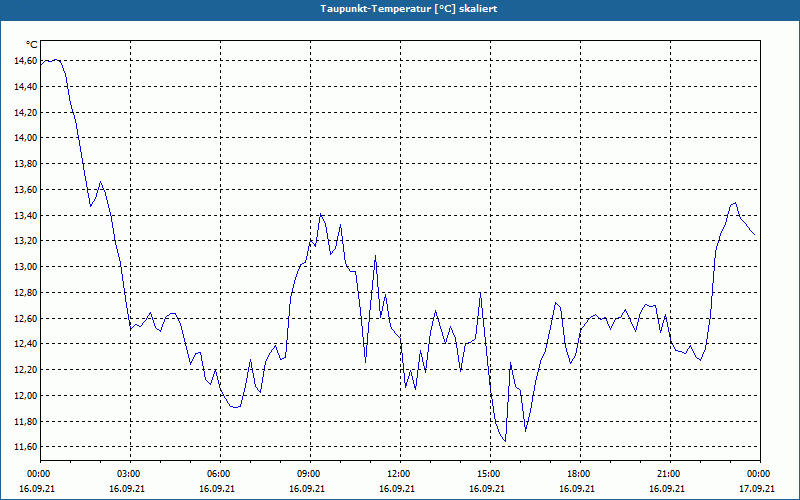Viewport: 800px width, 500px height.
Task: Click the 14,00 y-axis label
Action: (26, 138)
